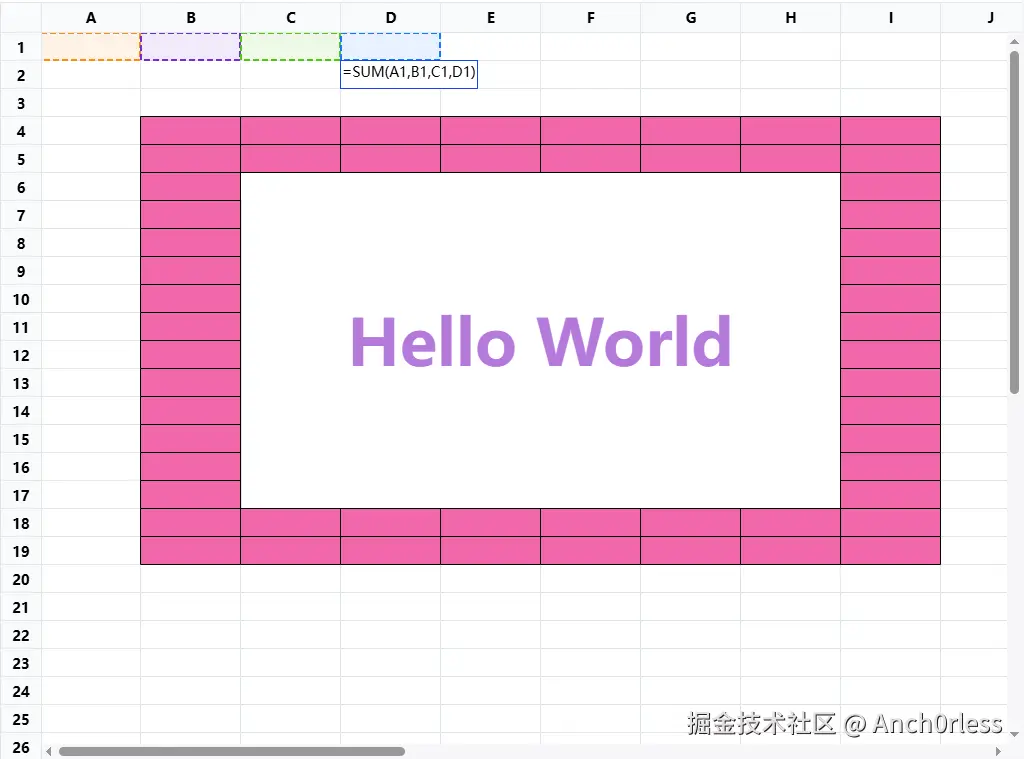Select column header J
The image size is (1024, 759).
coord(990,17)
